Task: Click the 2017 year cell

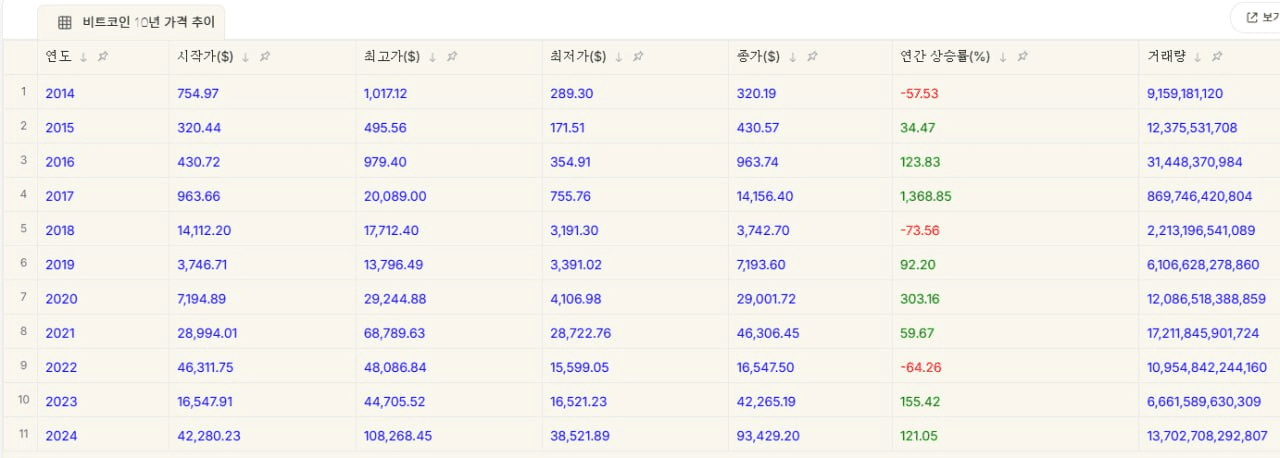Action: pyautogui.click(x=60, y=196)
